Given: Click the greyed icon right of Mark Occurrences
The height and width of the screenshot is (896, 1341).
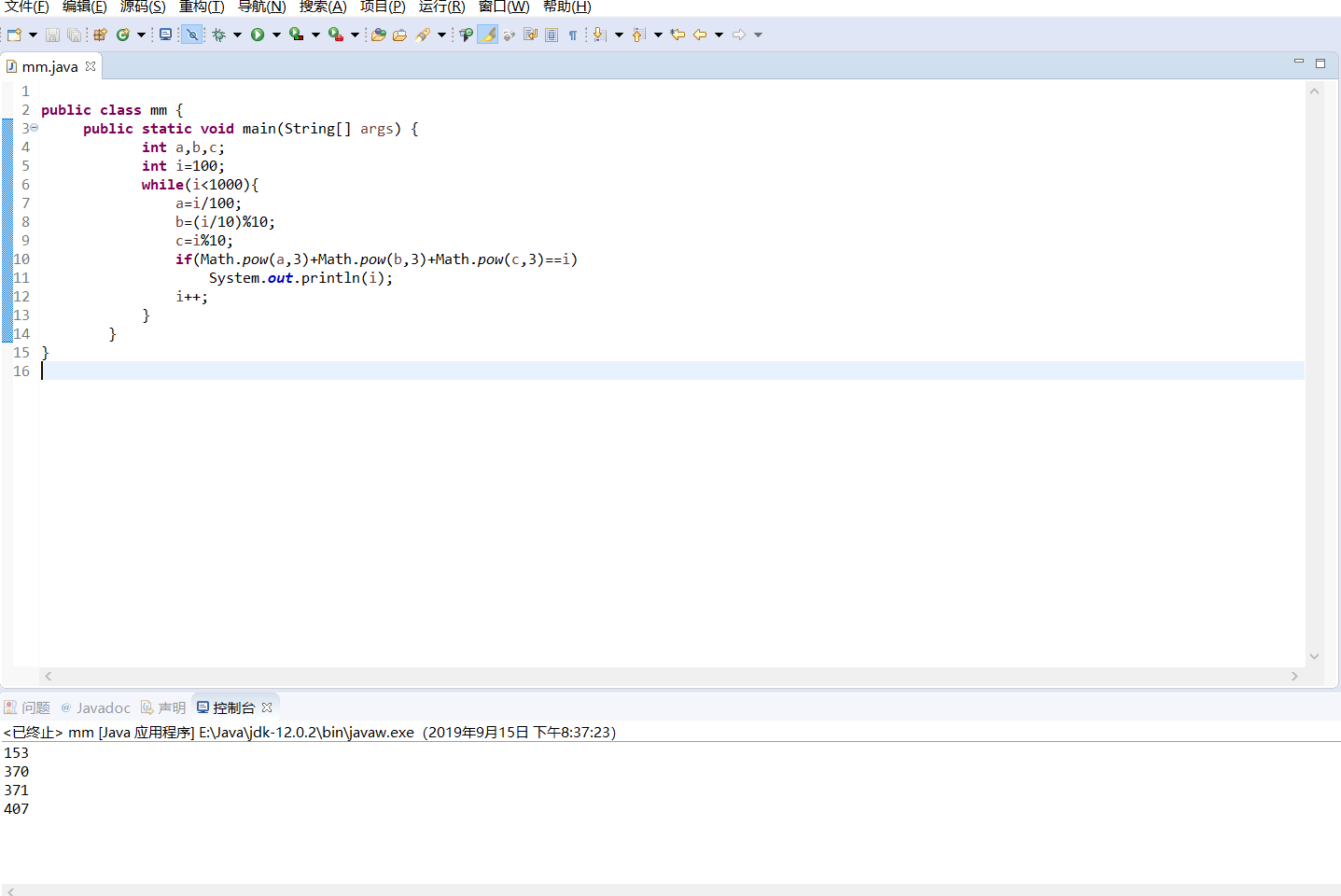Looking at the screenshot, I should click(510, 35).
